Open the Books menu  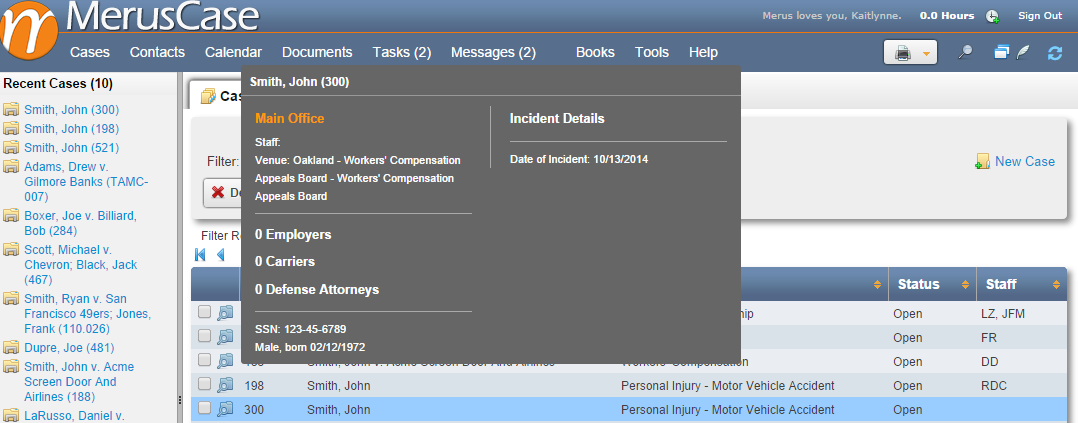click(x=595, y=52)
